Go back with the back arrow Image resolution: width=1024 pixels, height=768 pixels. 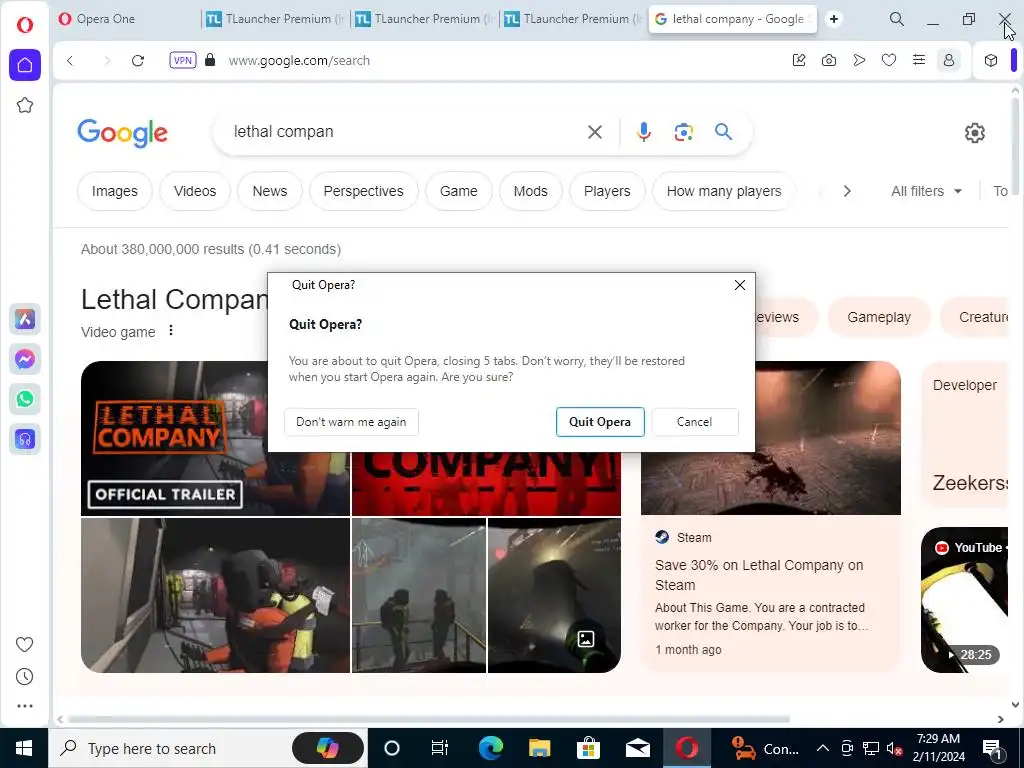(71, 61)
